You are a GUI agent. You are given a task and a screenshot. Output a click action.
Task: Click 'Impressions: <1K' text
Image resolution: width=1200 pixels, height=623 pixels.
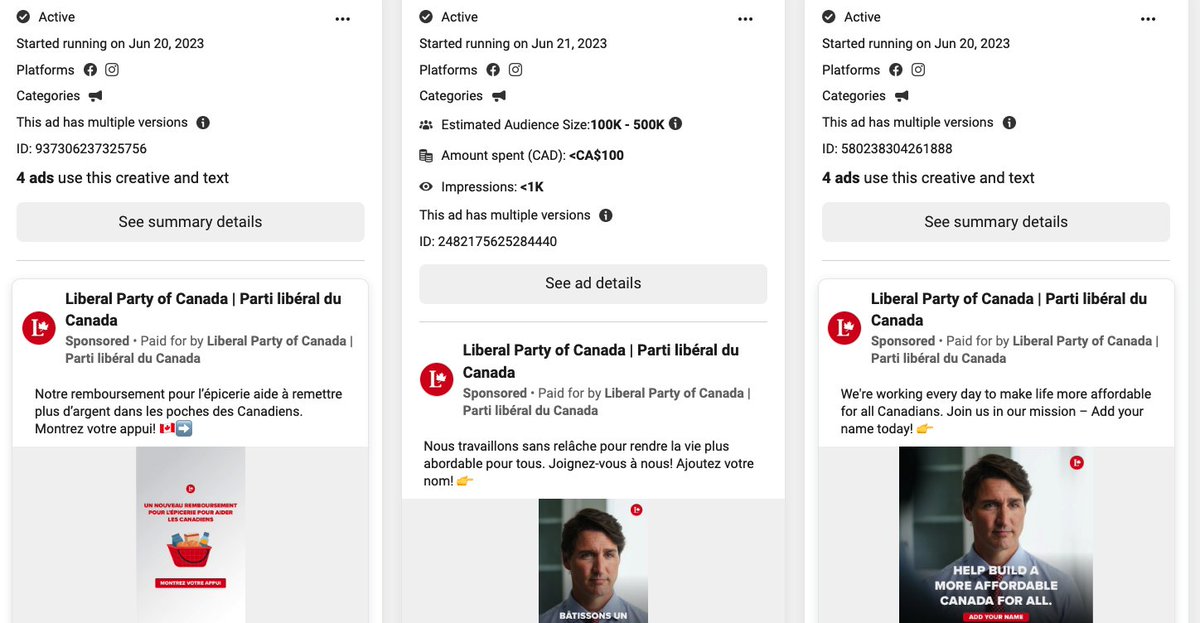click(x=492, y=187)
